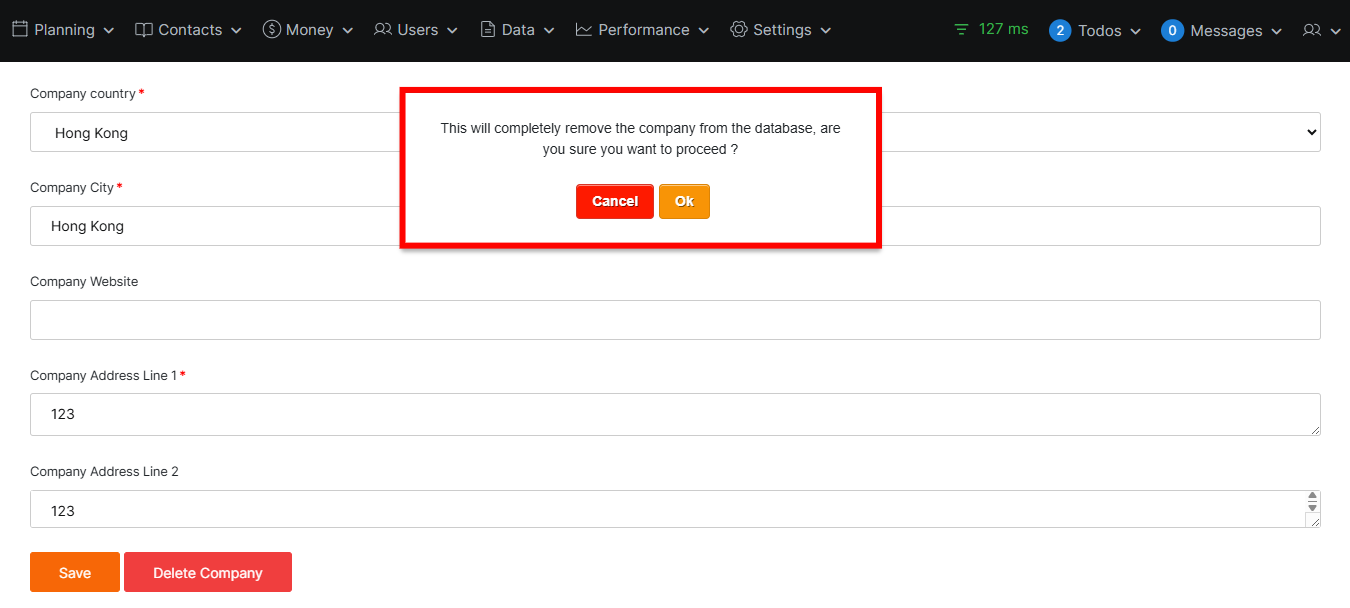Click the Data document icon
The width and height of the screenshot is (1350, 608).
tap(488, 30)
